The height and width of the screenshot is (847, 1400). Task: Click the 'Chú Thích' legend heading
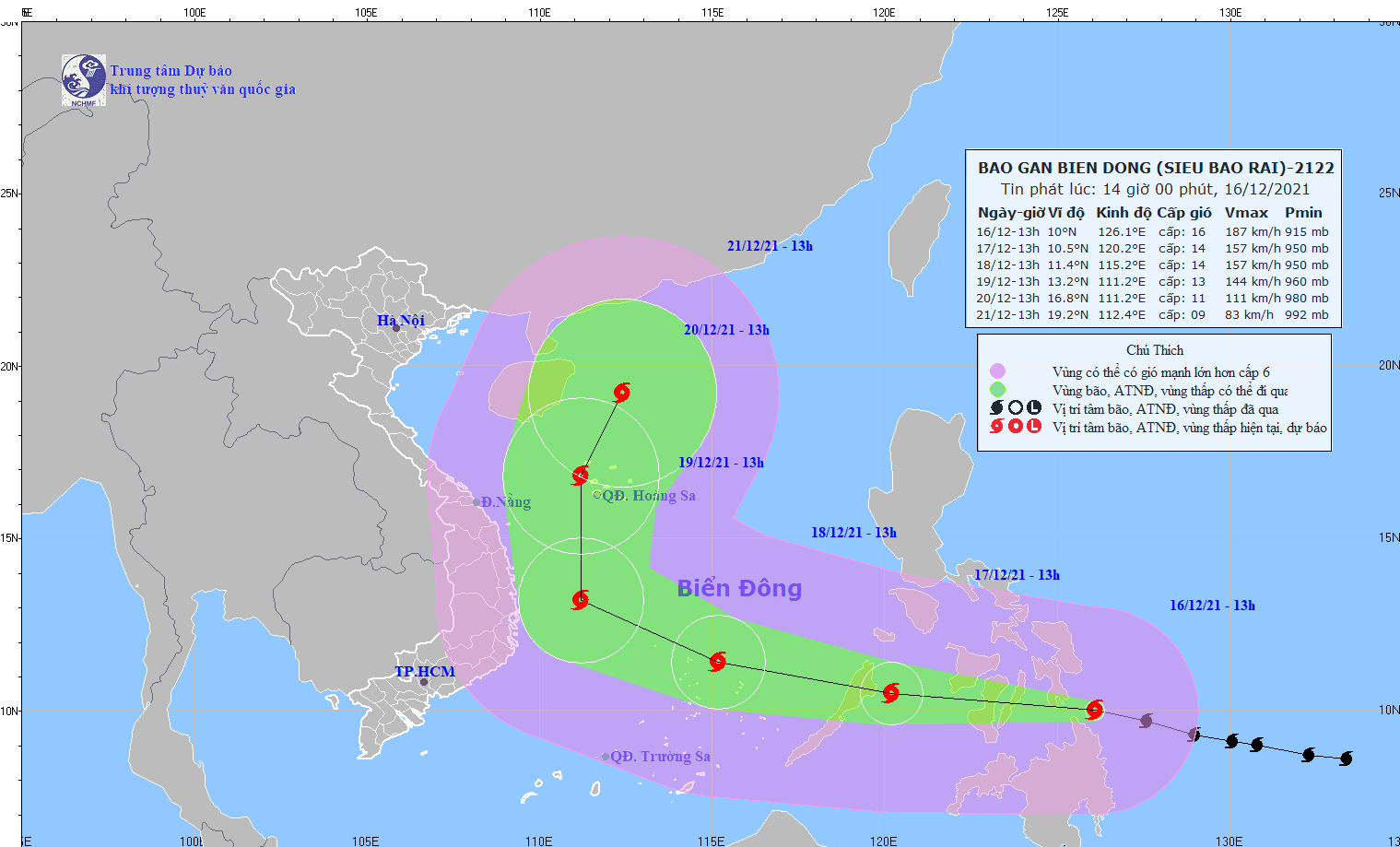pos(1155,350)
